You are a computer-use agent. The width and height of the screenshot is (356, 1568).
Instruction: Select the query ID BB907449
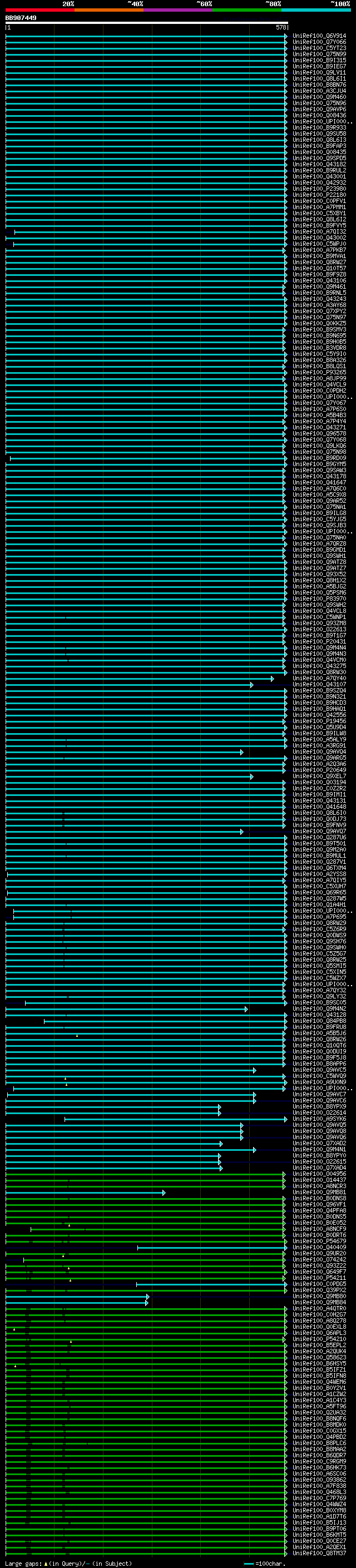coord(21,18)
